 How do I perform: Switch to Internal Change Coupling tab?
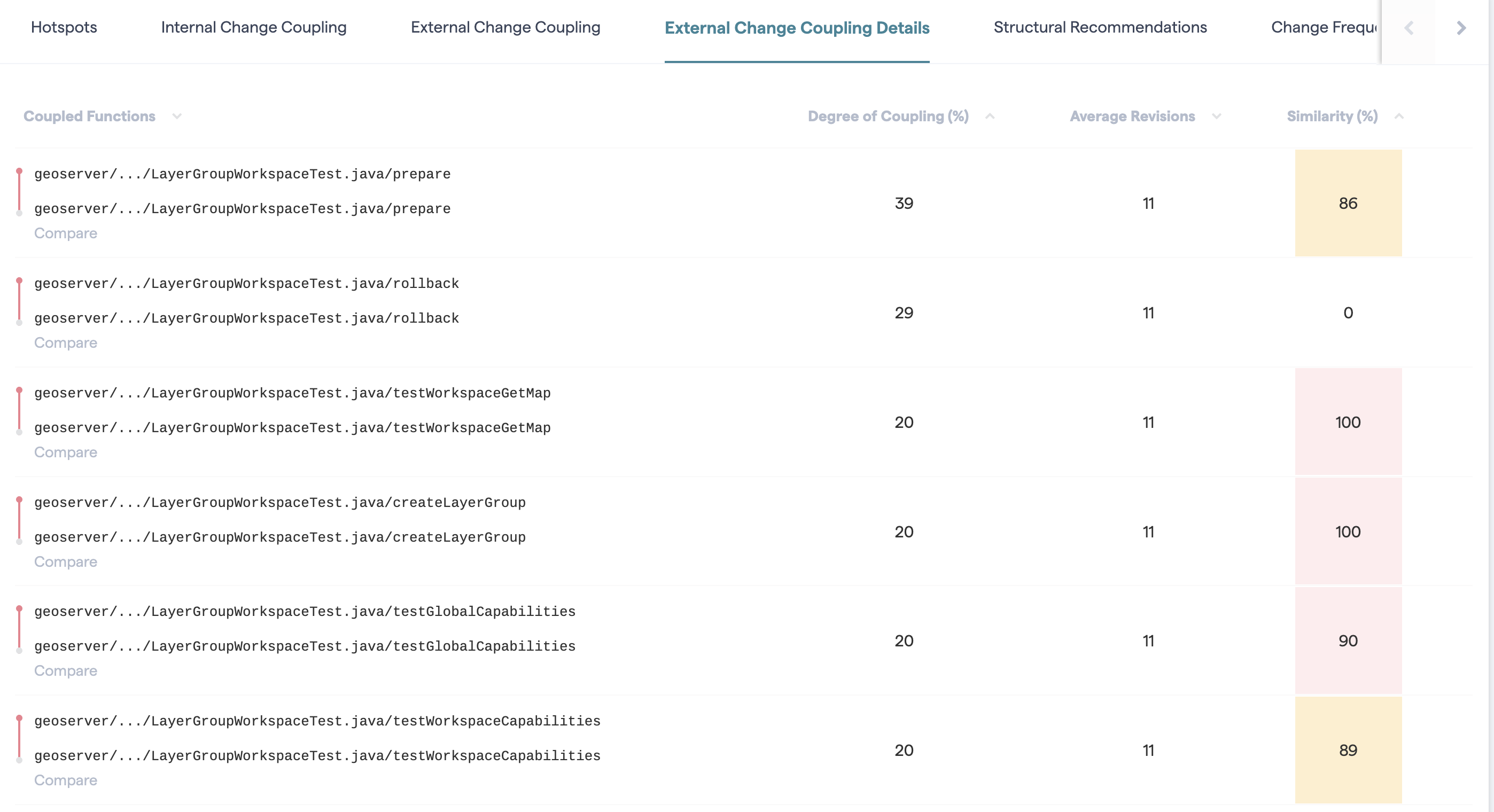click(x=253, y=27)
